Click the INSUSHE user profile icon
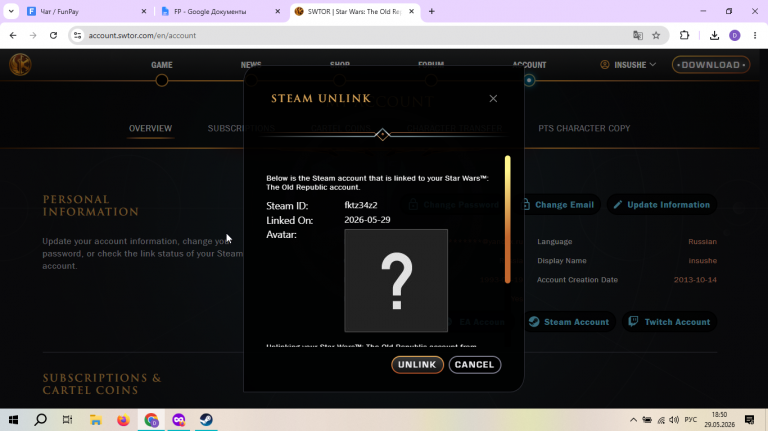 [605, 65]
